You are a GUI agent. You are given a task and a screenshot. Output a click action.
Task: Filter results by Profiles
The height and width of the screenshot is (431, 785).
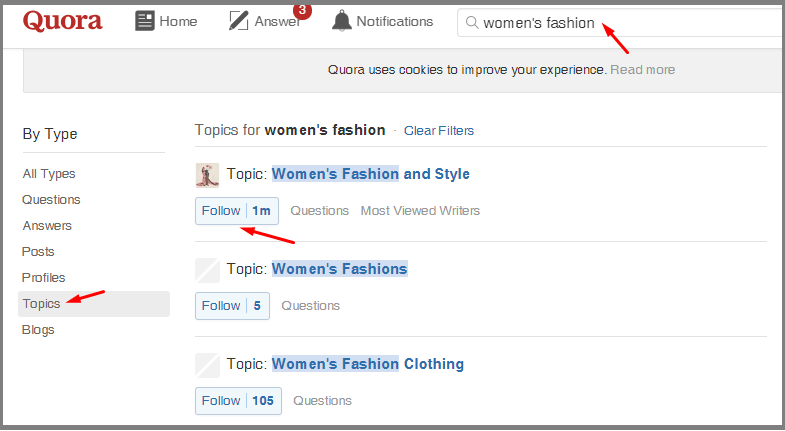point(44,278)
